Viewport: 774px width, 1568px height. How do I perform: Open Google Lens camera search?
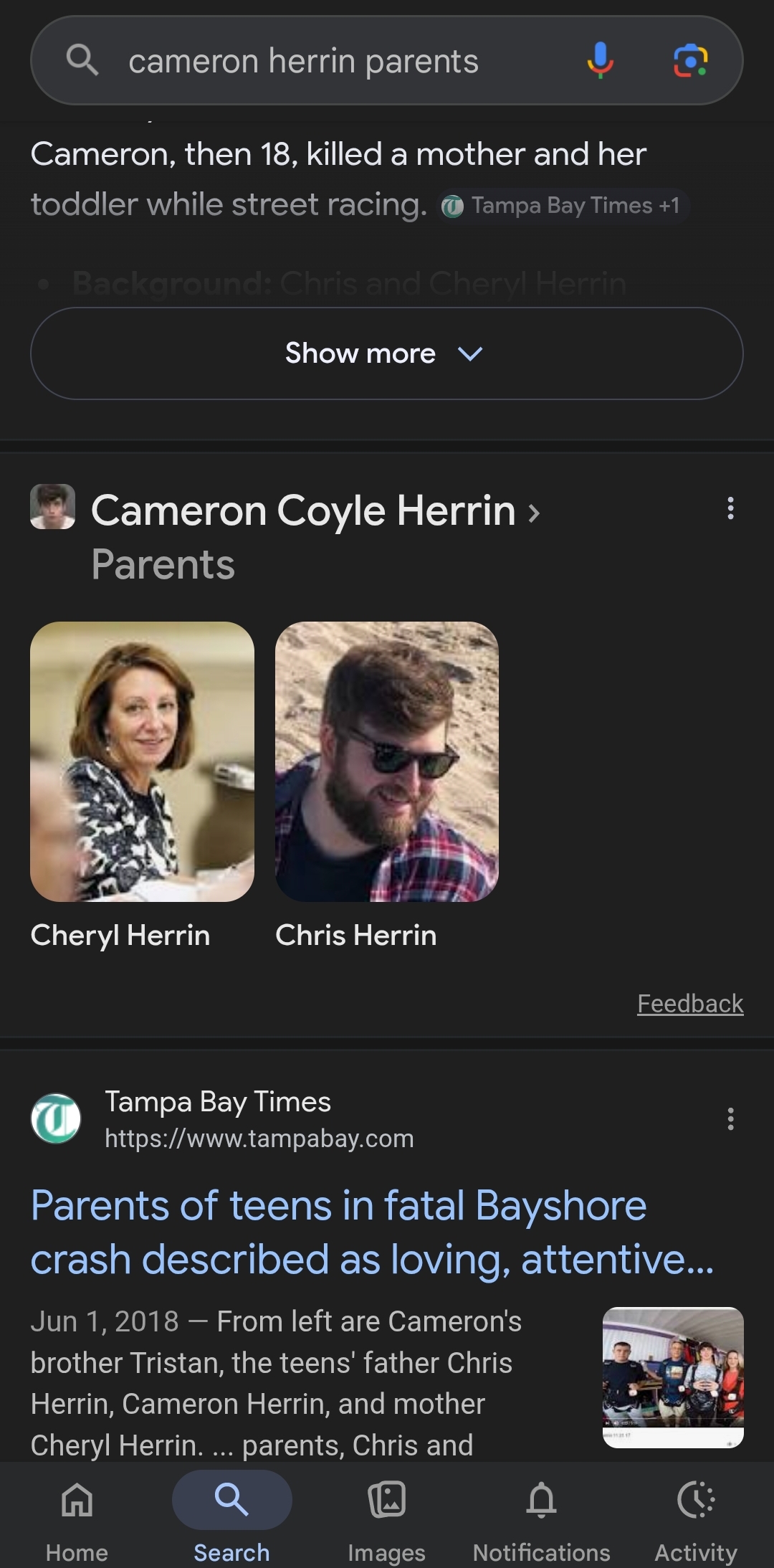[x=690, y=61]
